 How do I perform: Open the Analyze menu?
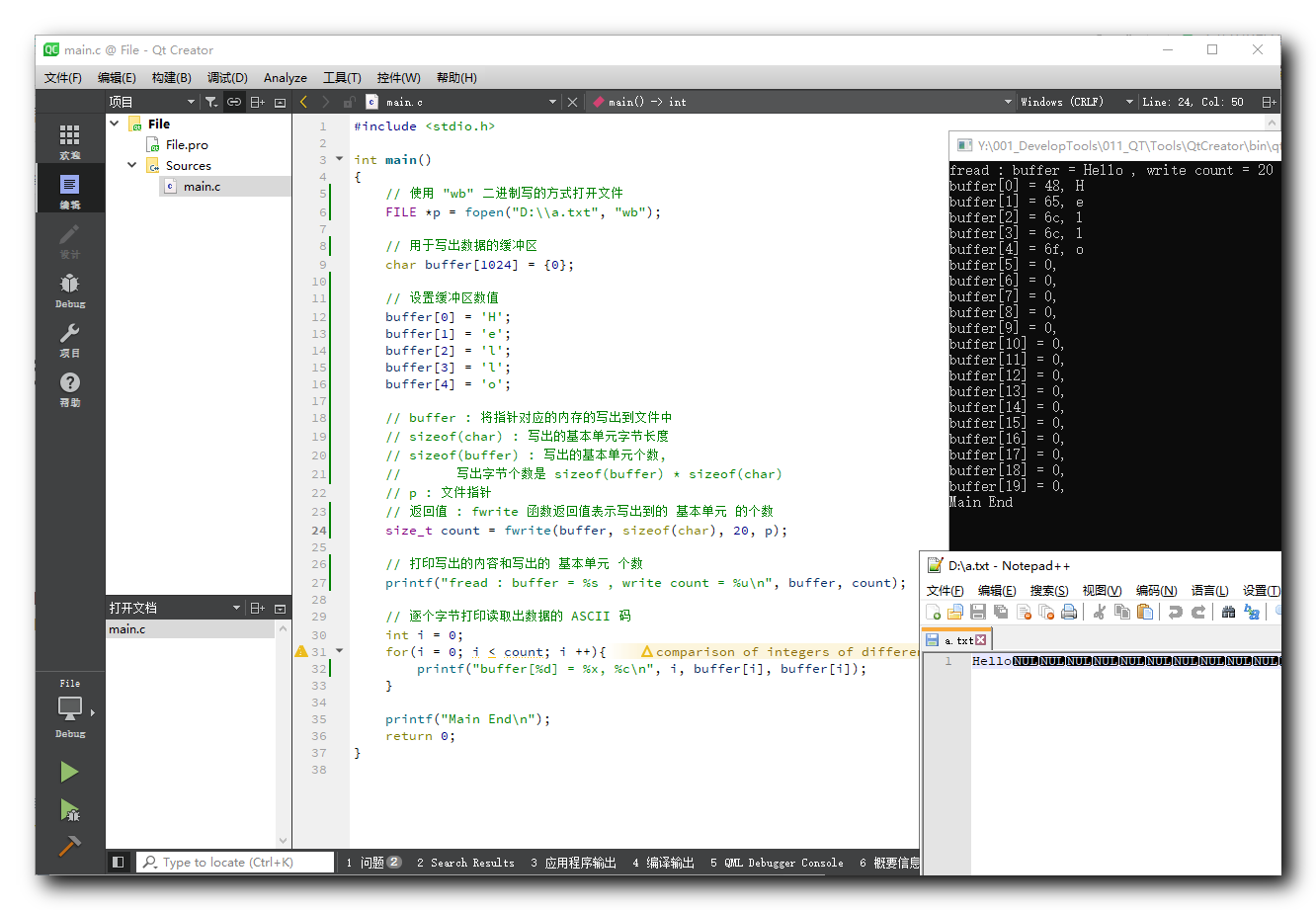click(285, 77)
